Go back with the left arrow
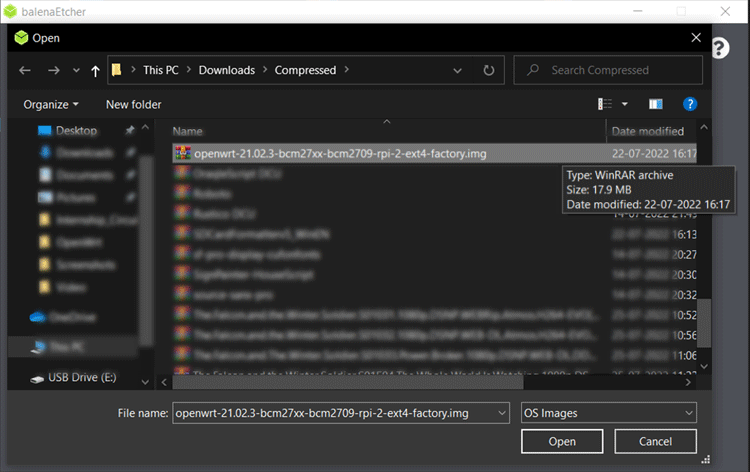The height and width of the screenshot is (472, 750). pos(25,71)
